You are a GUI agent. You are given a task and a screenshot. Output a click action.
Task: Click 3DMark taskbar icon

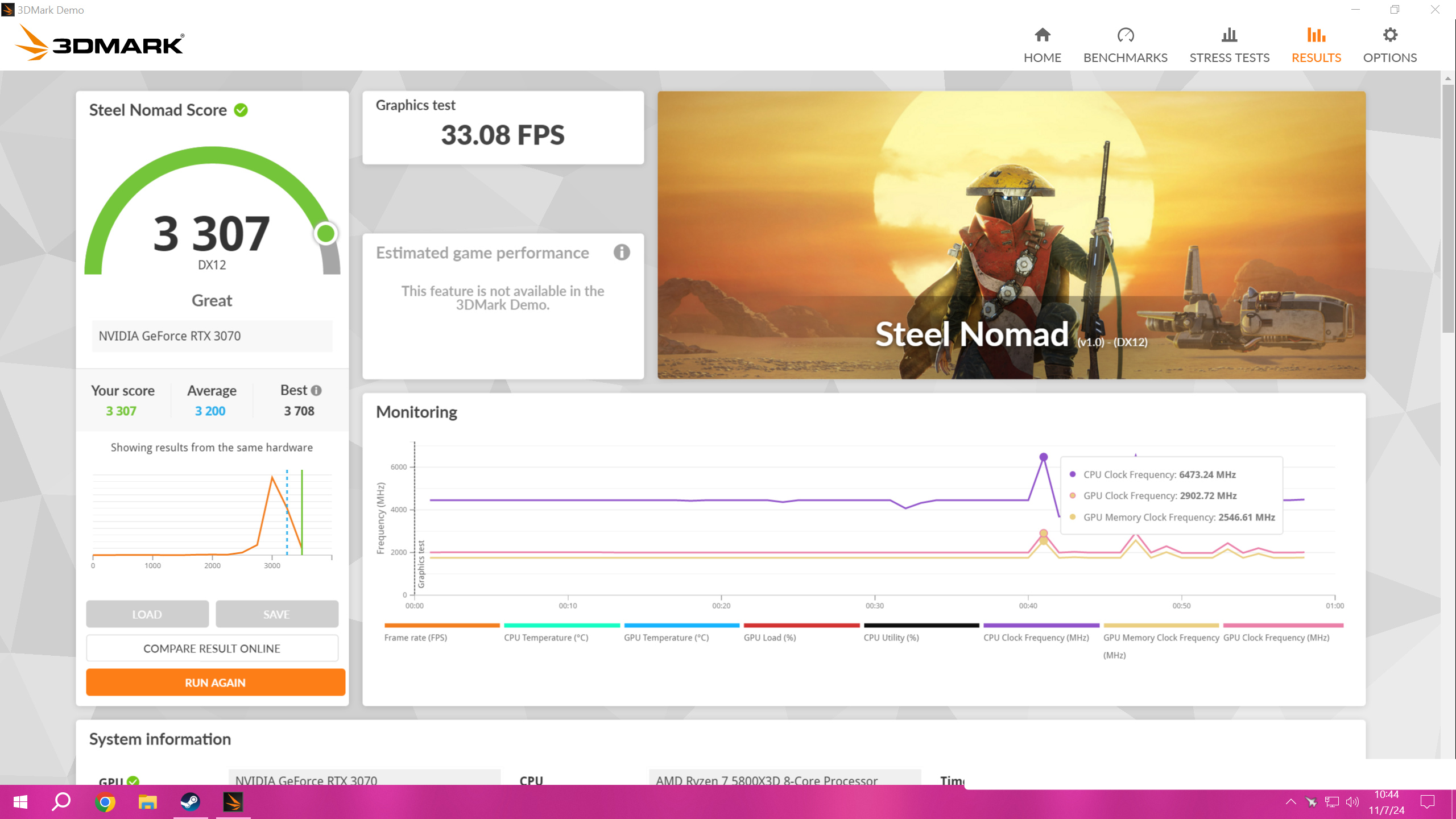[233, 802]
